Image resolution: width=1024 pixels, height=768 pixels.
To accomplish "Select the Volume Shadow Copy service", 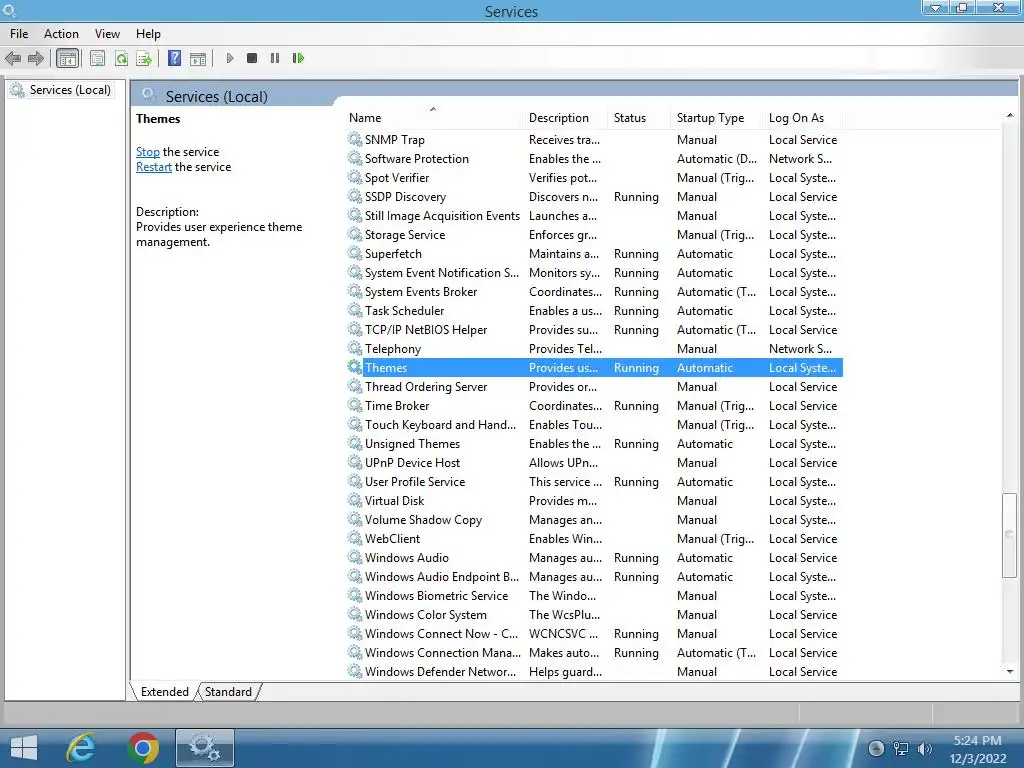I will (x=594, y=520).
